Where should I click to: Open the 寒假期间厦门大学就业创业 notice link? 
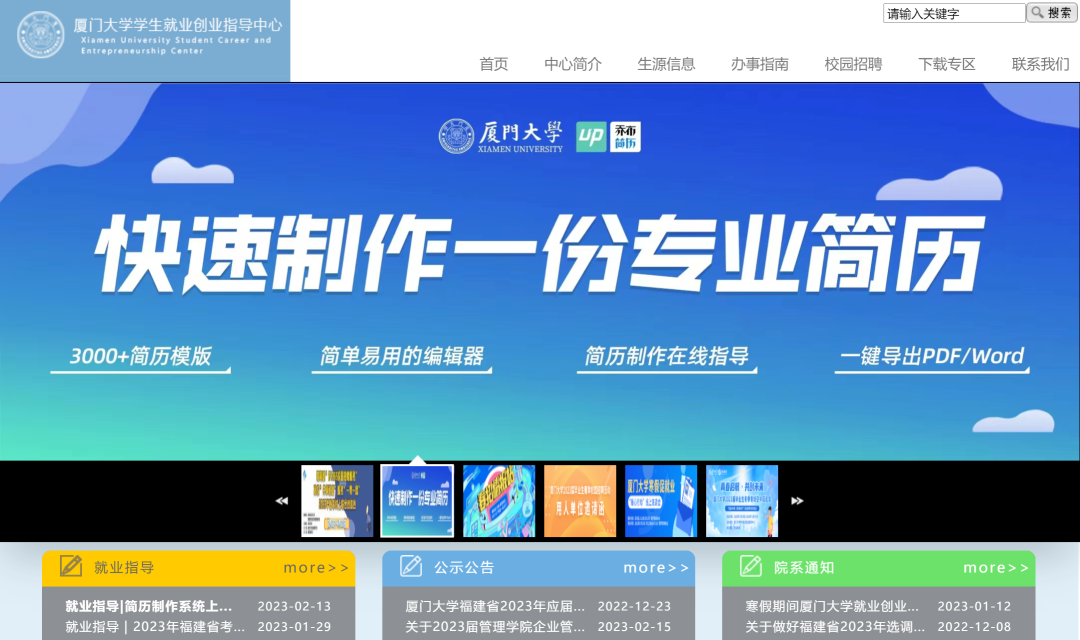(x=832, y=606)
